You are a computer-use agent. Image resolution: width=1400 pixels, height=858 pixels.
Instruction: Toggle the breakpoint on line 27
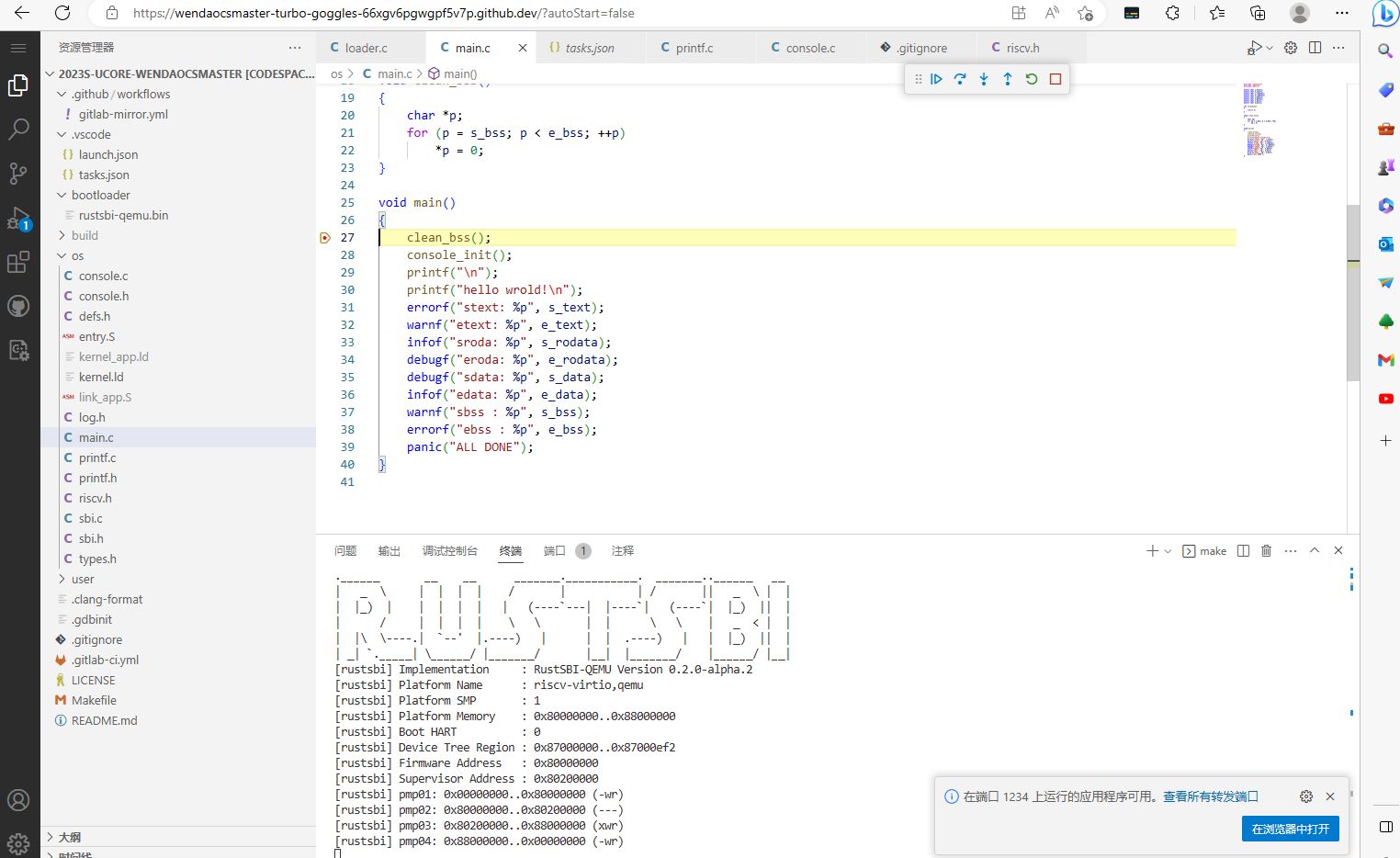tap(325, 238)
